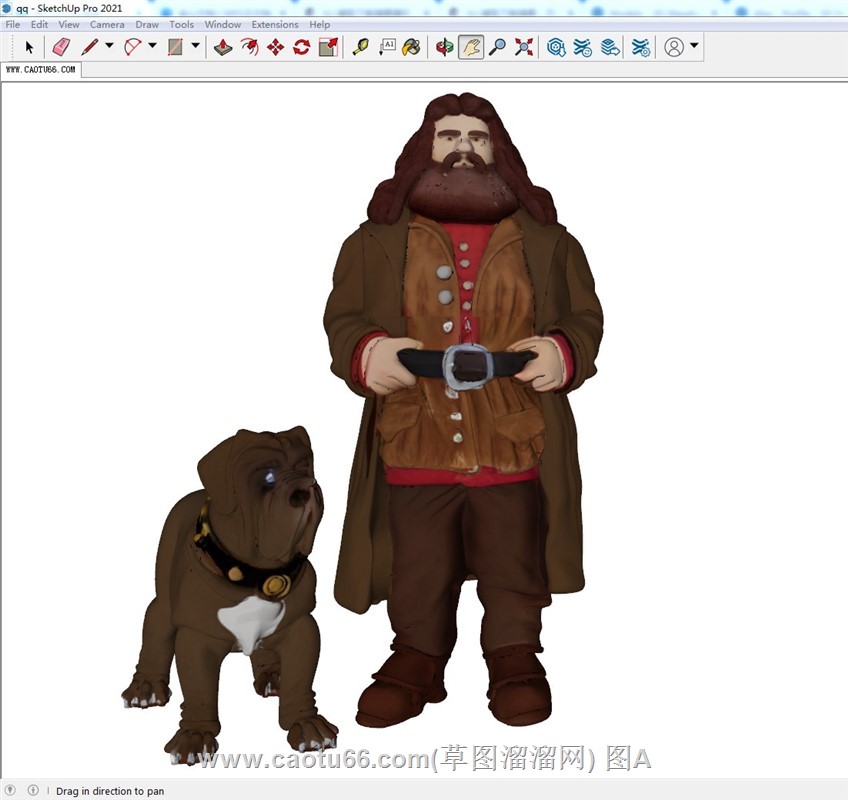Click the bearded man figure model
Image resolution: width=848 pixels, height=800 pixels.
[464, 411]
